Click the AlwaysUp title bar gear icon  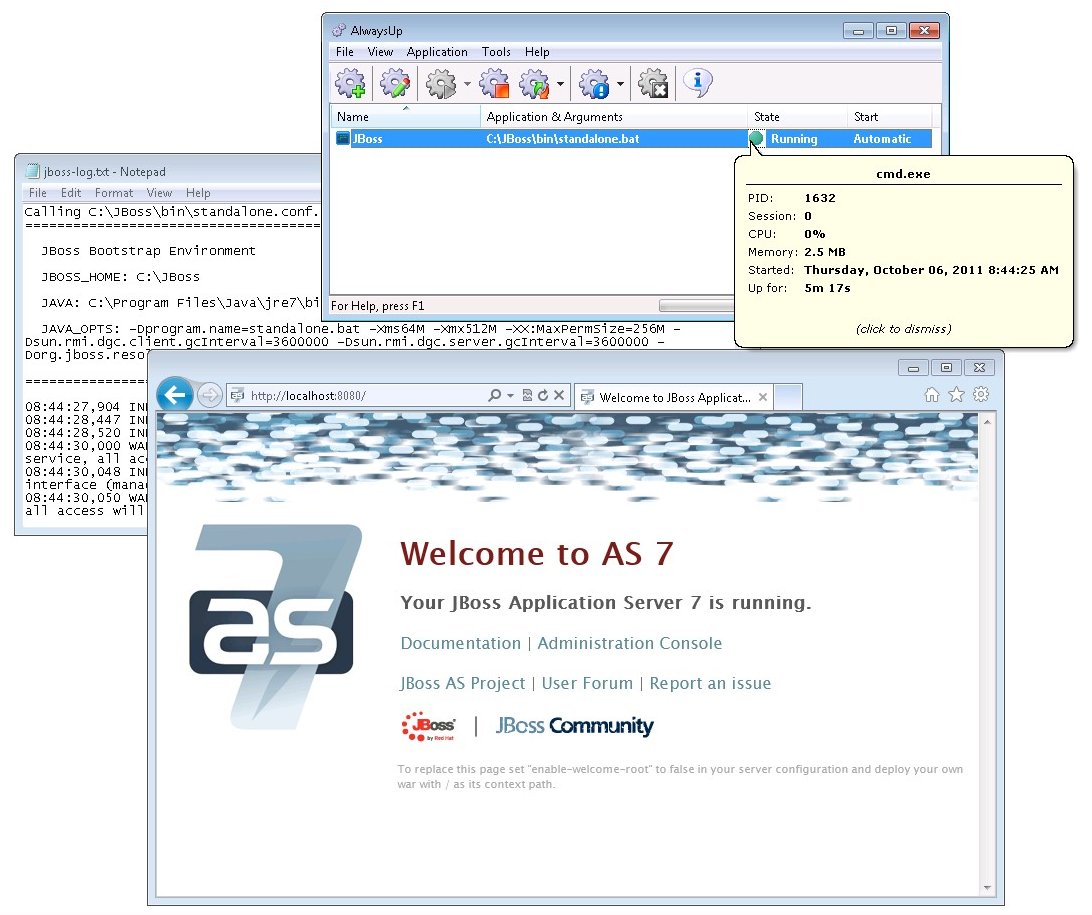pyautogui.click(x=339, y=30)
